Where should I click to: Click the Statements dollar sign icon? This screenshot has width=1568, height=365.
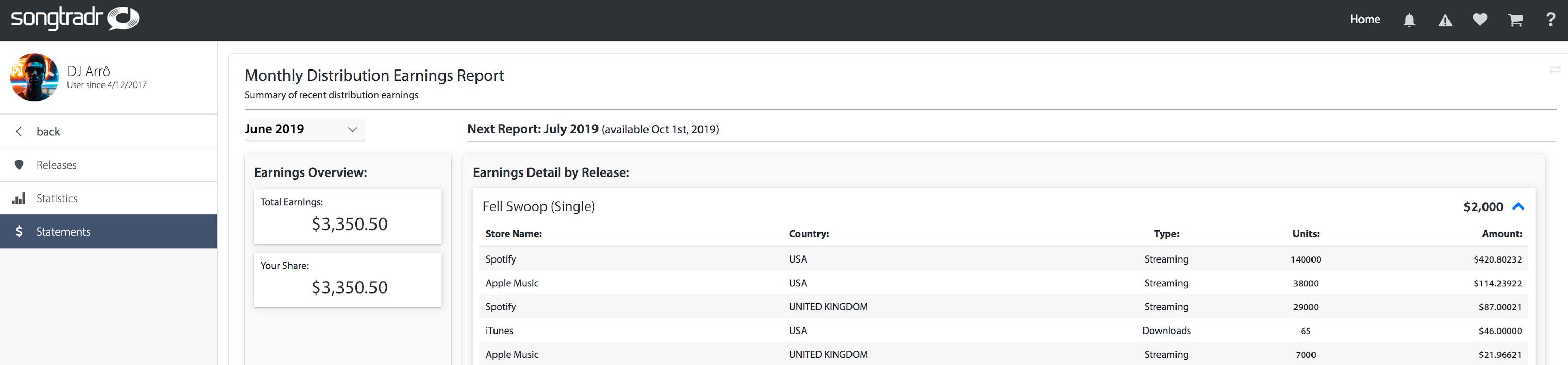[x=19, y=231]
